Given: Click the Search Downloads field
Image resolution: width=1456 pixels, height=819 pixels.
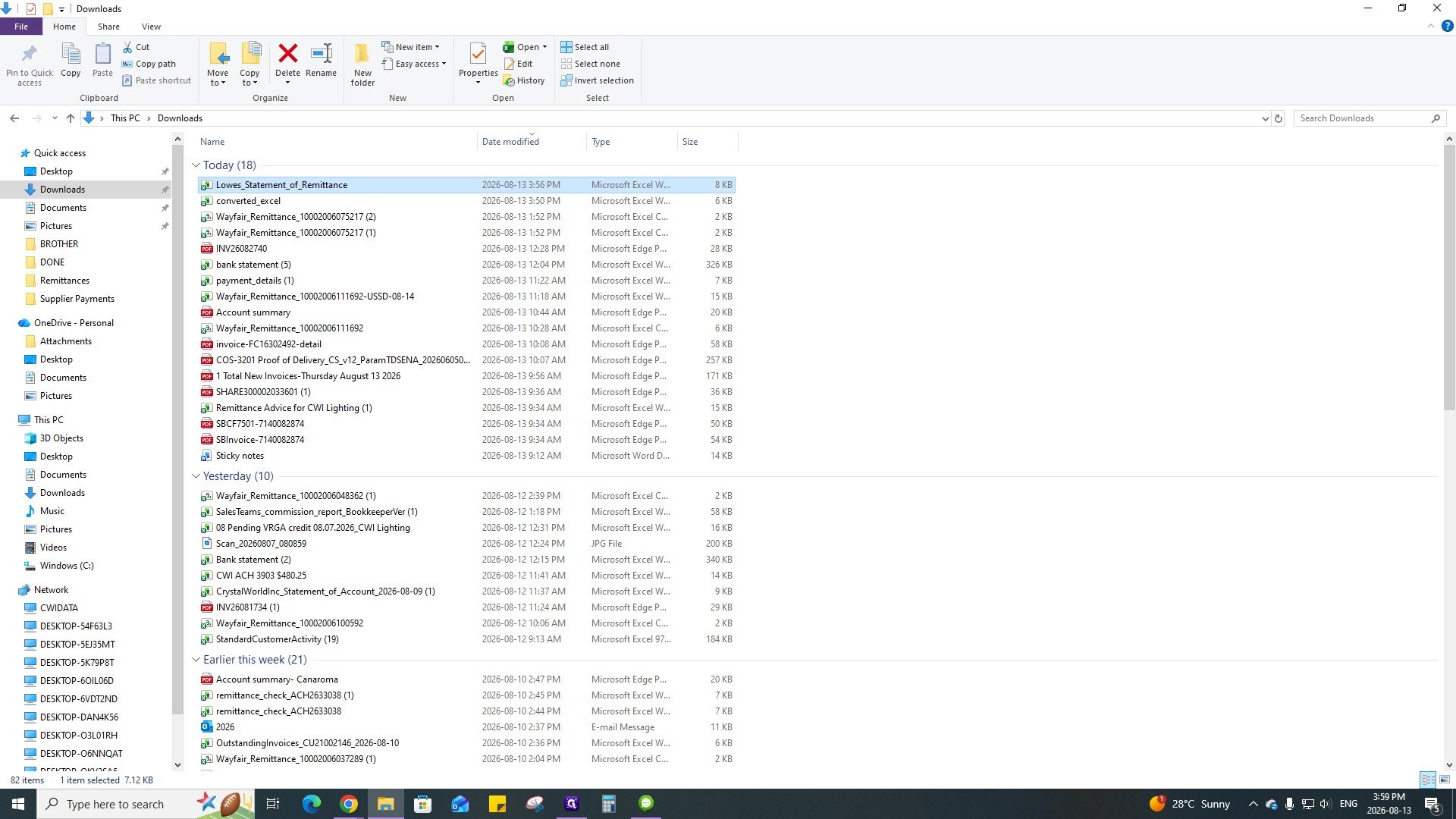Looking at the screenshot, I should click(1370, 118).
